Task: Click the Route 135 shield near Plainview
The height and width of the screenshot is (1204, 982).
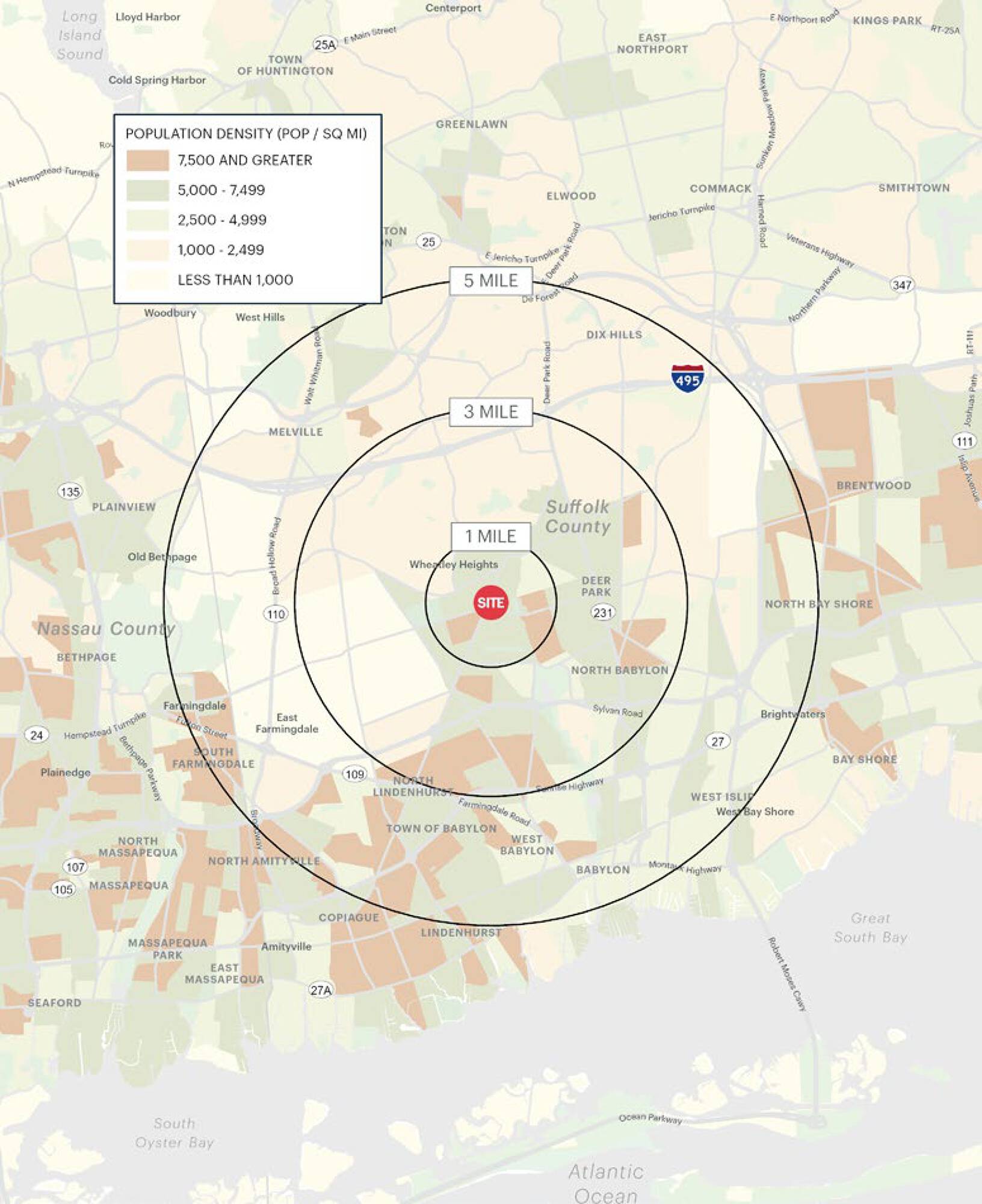Action: [70, 492]
